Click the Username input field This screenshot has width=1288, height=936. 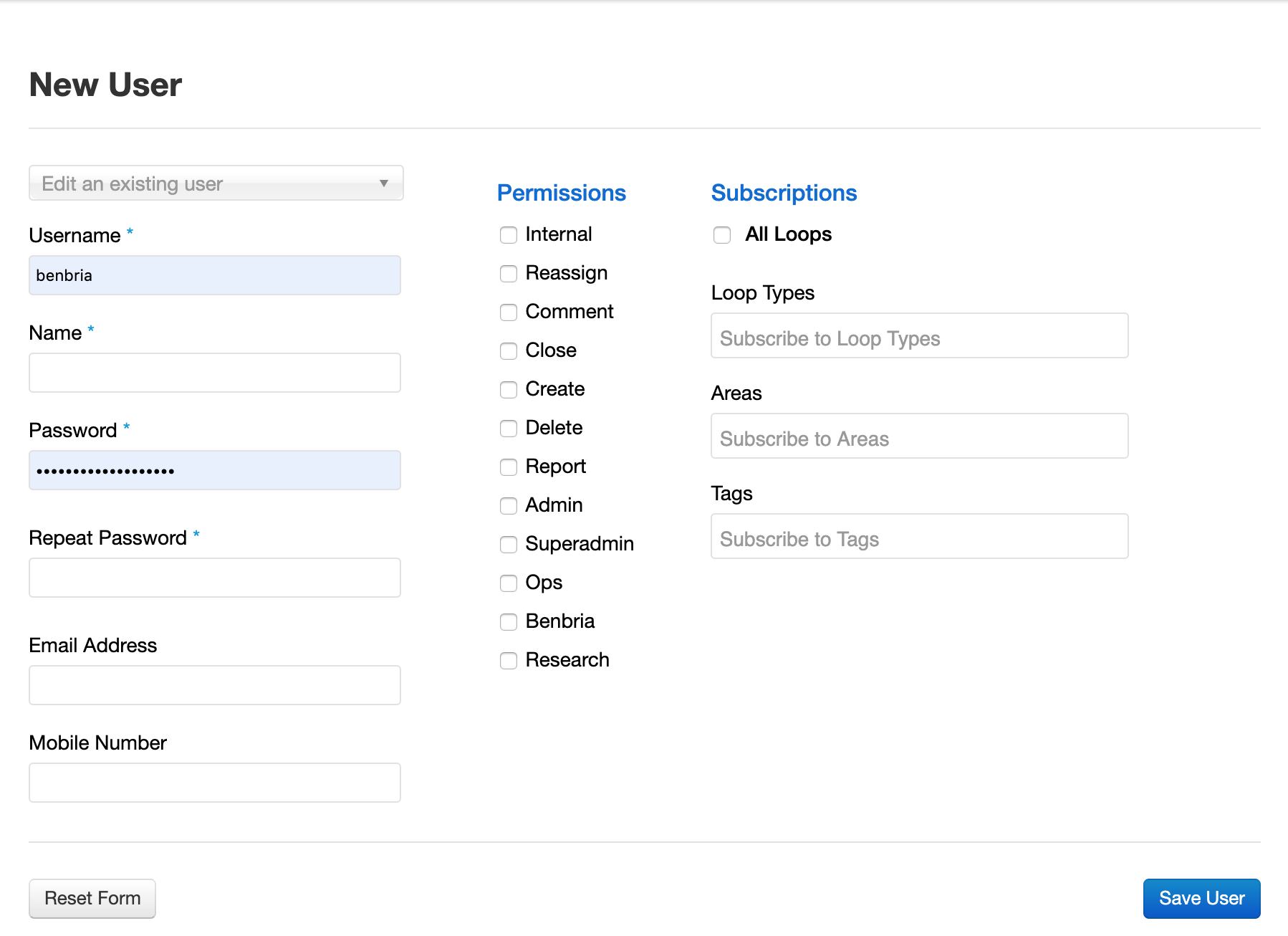point(215,275)
